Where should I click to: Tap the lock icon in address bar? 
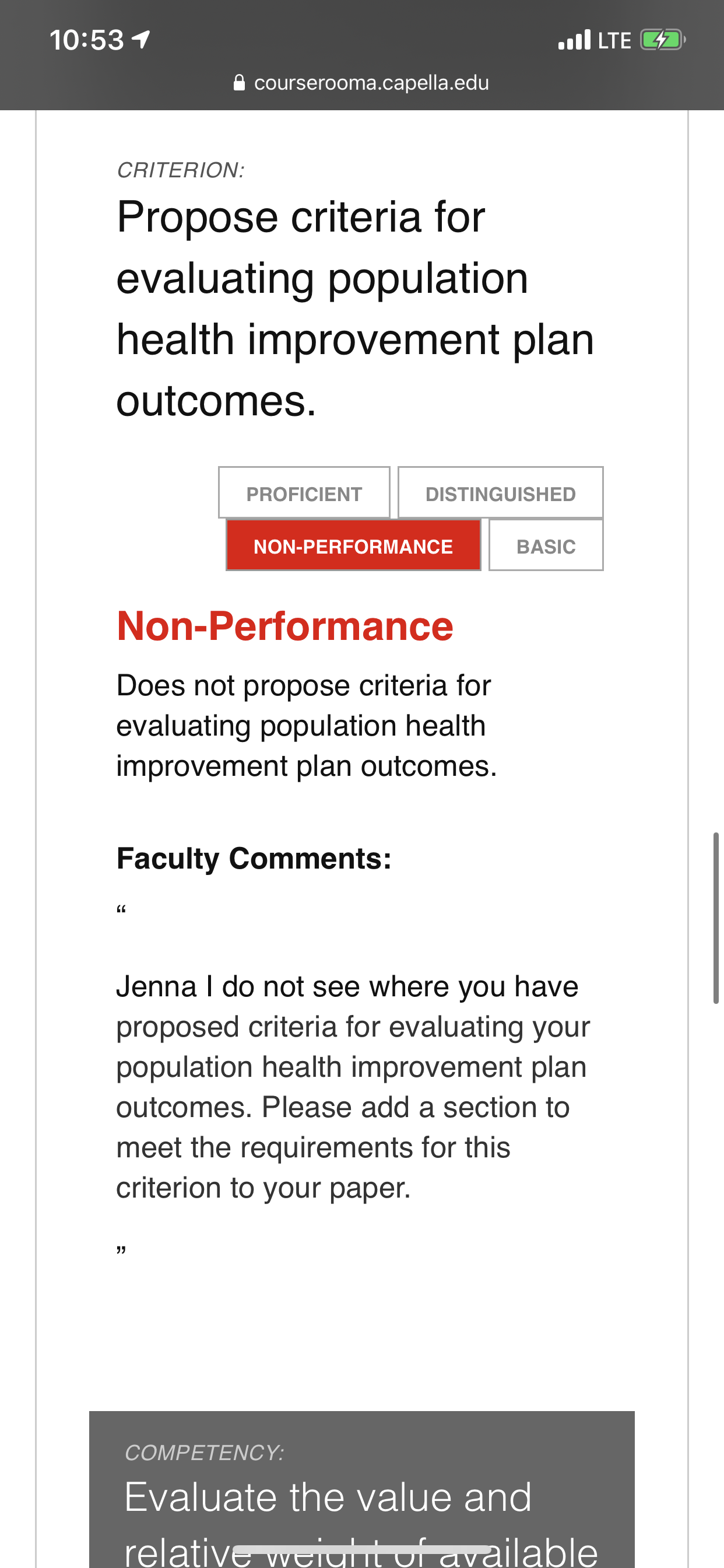point(240,82)
